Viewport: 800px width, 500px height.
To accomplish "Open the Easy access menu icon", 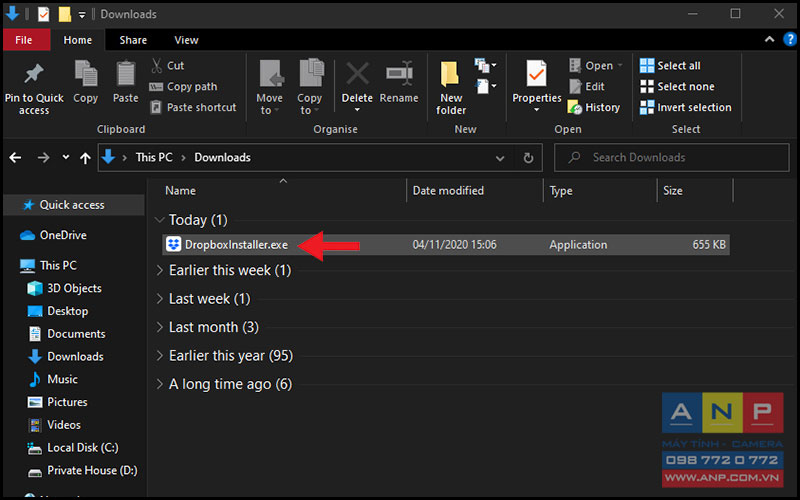I will click(485, 86).
